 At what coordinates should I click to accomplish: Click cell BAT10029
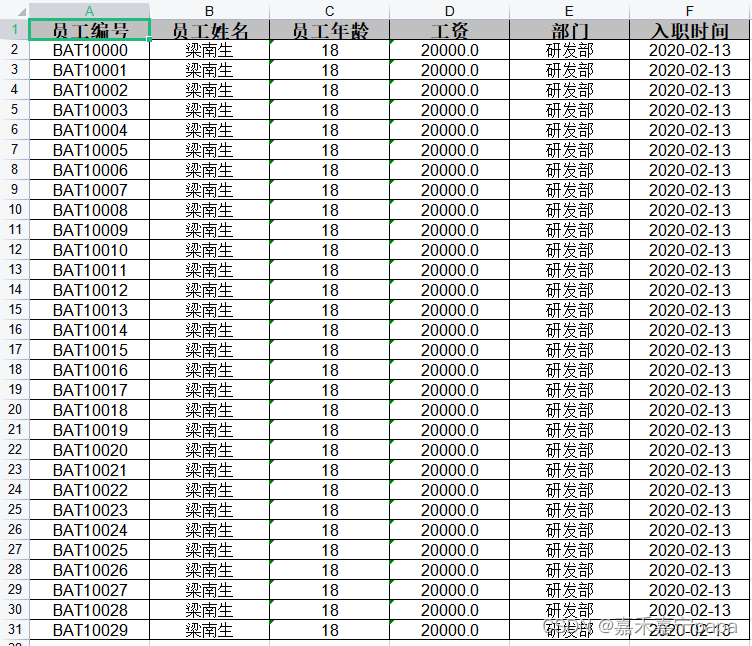90,629
